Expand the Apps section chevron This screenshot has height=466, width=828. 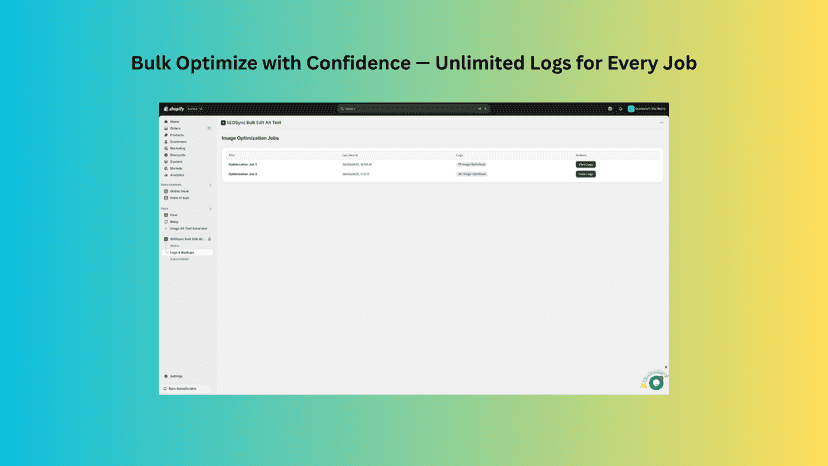(x=210, y=209)
